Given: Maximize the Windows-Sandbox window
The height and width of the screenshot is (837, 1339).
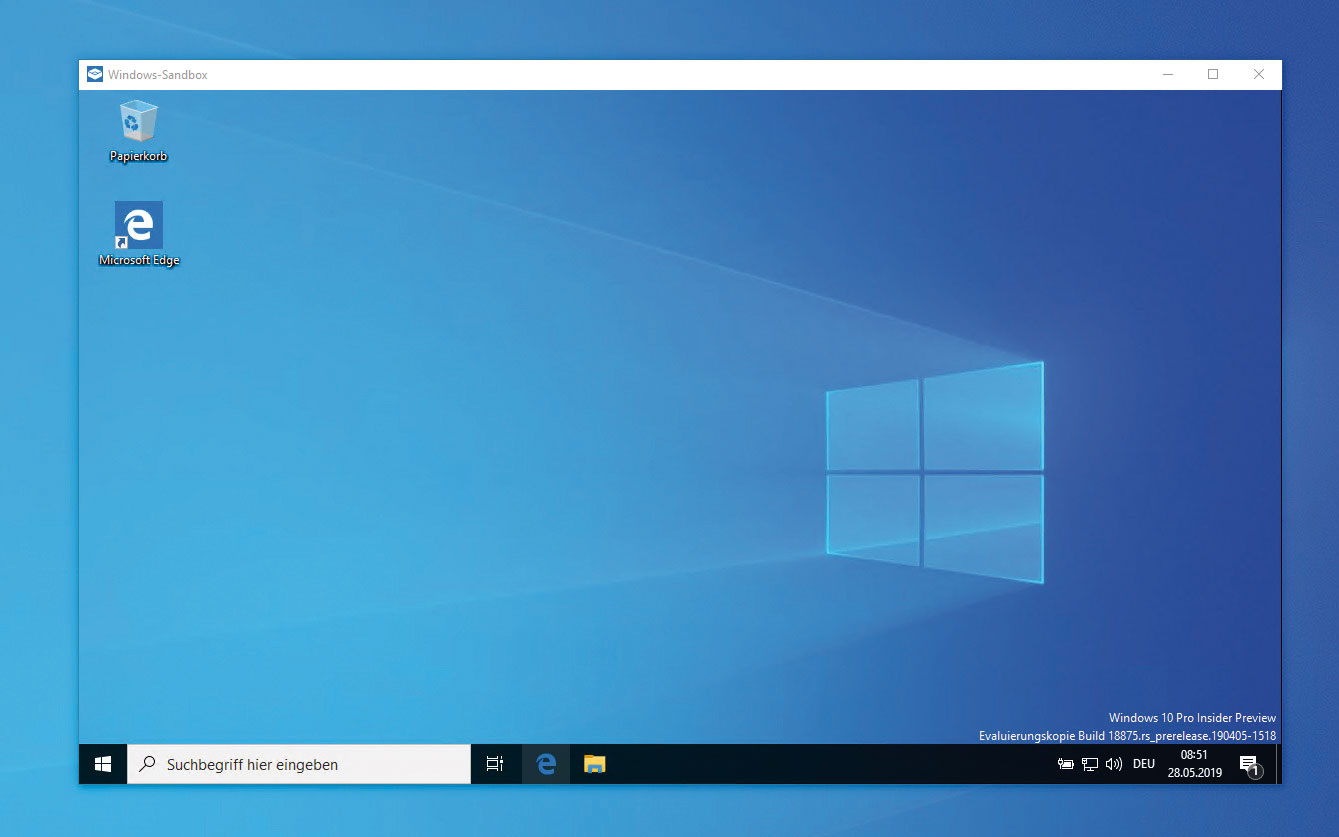Looking at the screenshot, I should (x=1213, y=74).
